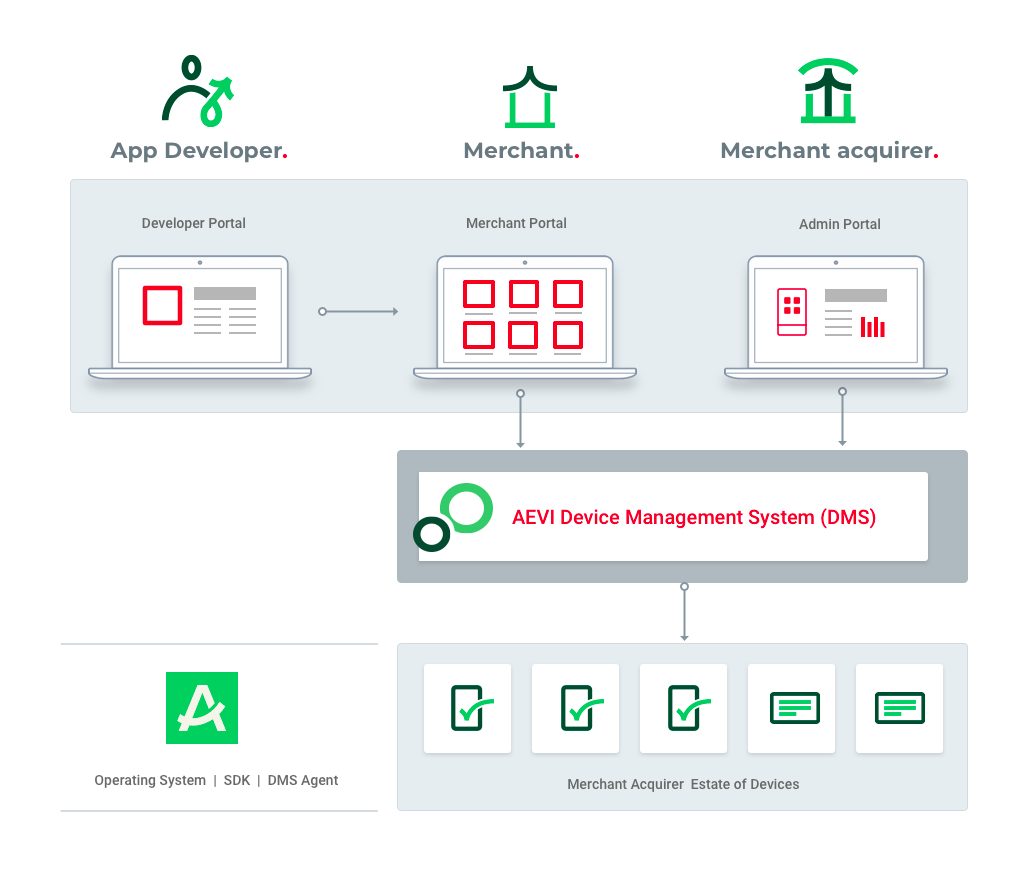Select the fourth device card showing a terminal
Image resolution: width=1024 pixels, height=877 pixels.
pos(792,709)
